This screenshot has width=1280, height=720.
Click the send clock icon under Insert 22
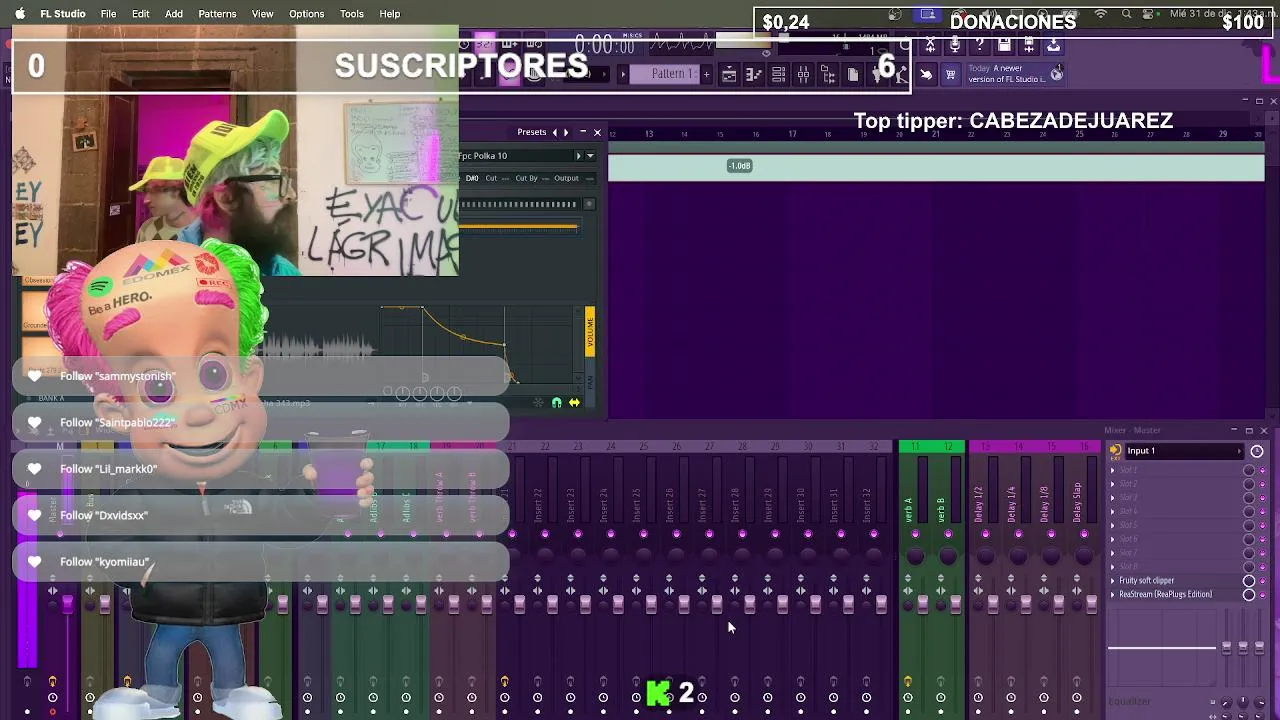pyautogui.click(x=537, y=697)
